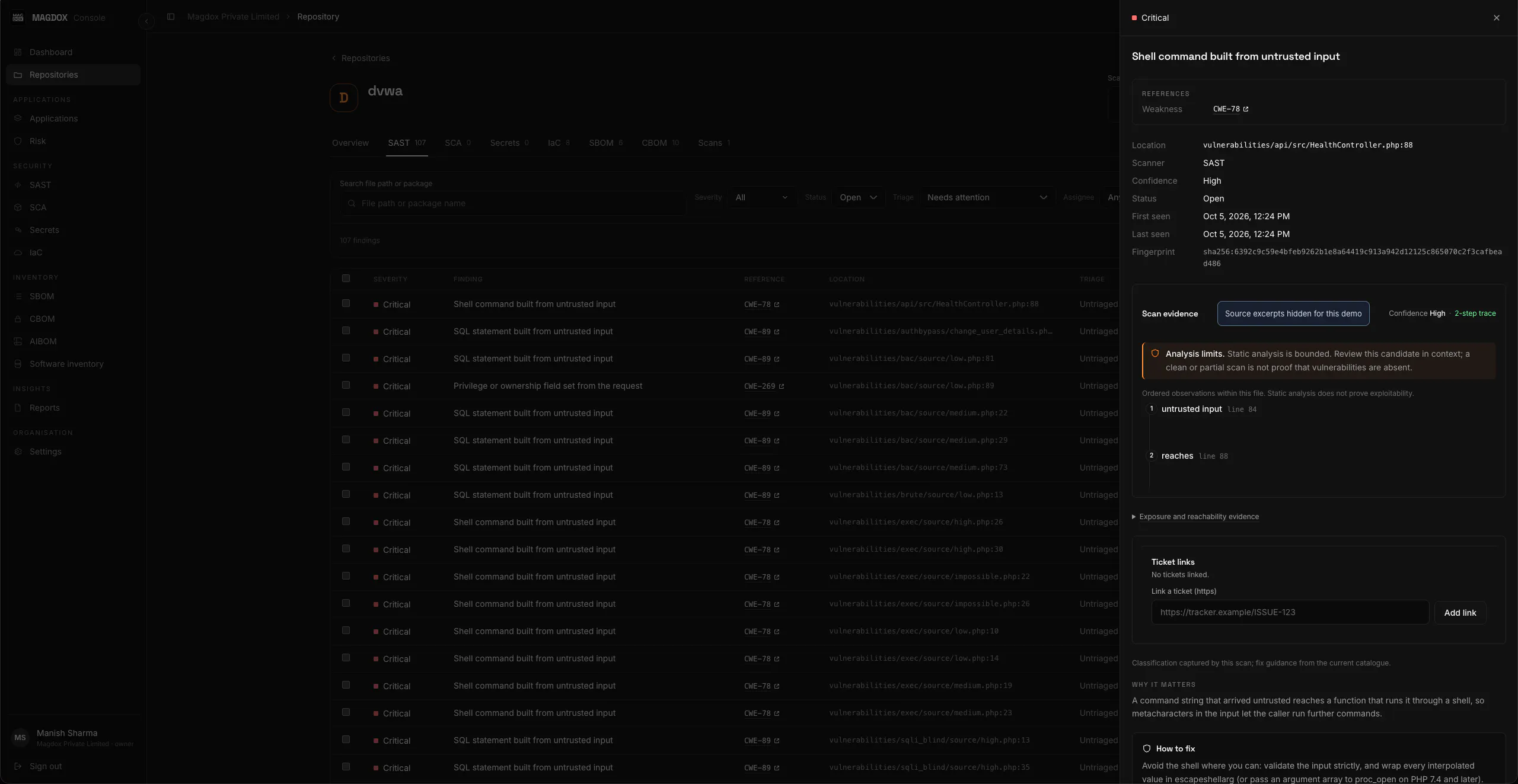Click Source excerpts hidden for this demo
This screenshot has height=784, width=1518.
(1293, 313)
